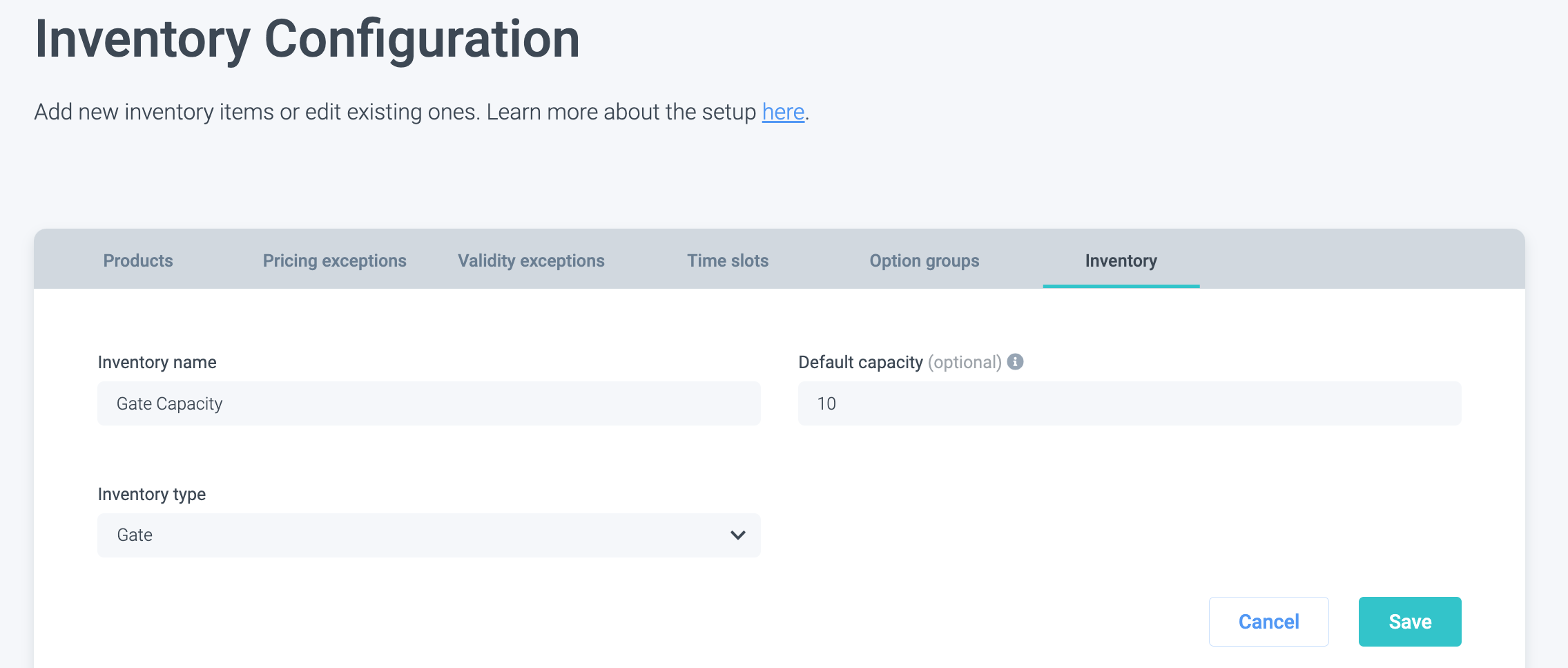The image size is (1568, 668).
Task: Open the dropdown showing the Gate value
Action: (x=428, y=535)
